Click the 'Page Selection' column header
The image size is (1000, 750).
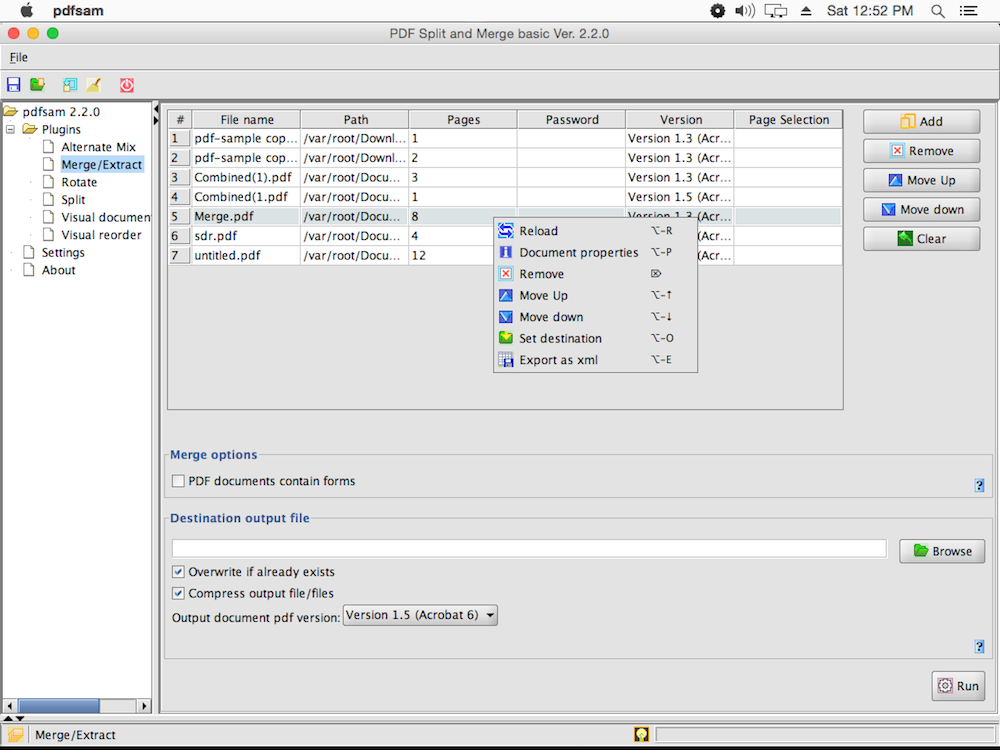(x=788, y=119)
